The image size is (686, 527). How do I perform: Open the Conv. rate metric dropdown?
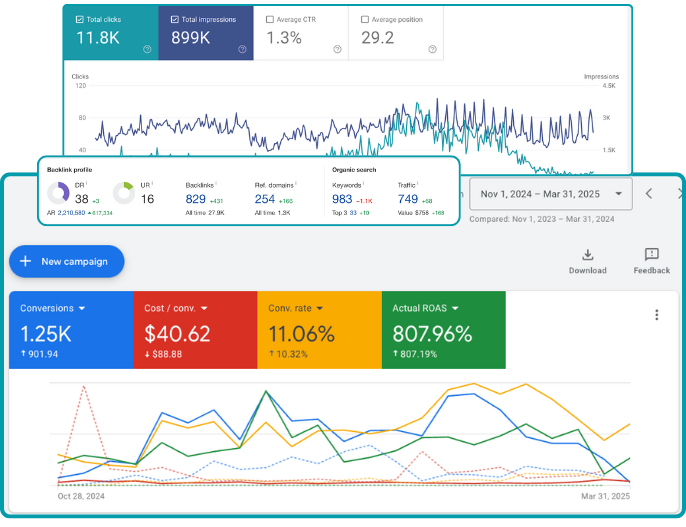click(x=320, y=308)
